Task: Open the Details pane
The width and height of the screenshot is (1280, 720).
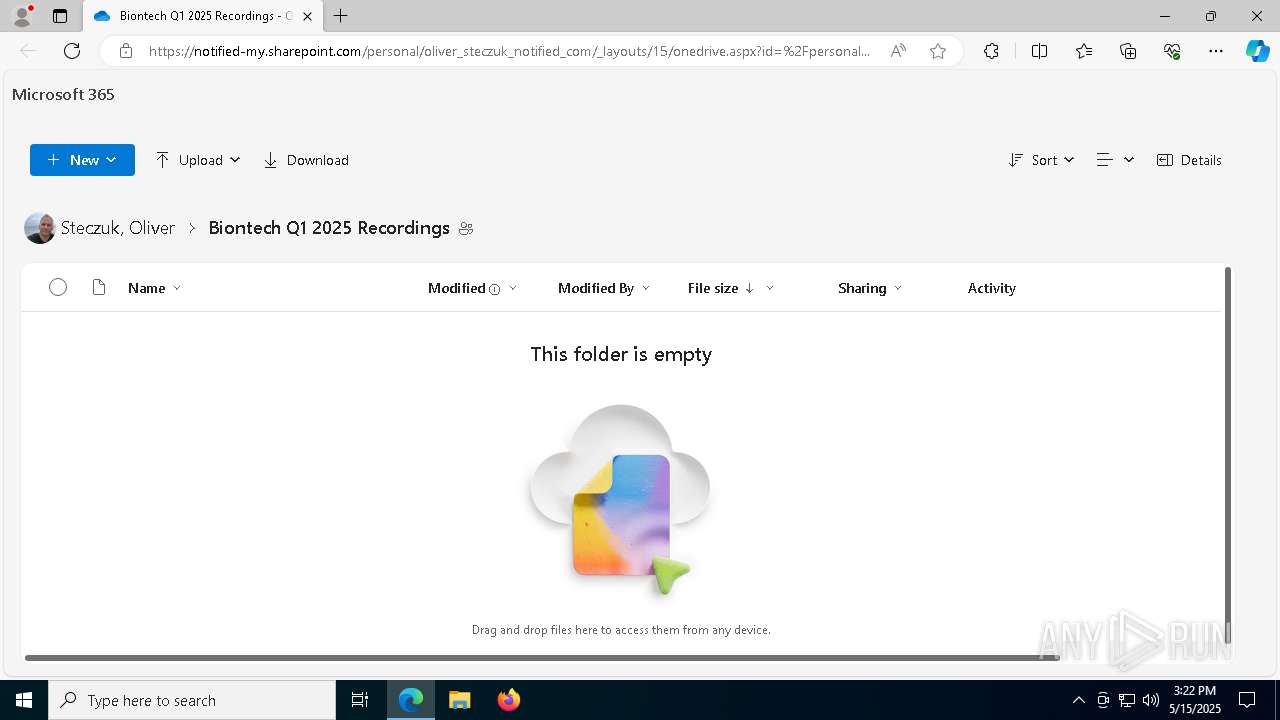Action: [1189, 160]
